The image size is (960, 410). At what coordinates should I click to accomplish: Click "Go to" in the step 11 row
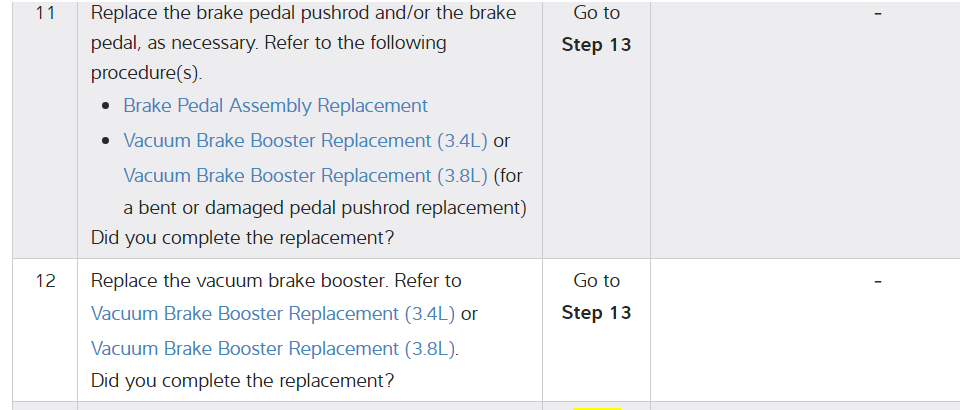[x=596, y=13]
